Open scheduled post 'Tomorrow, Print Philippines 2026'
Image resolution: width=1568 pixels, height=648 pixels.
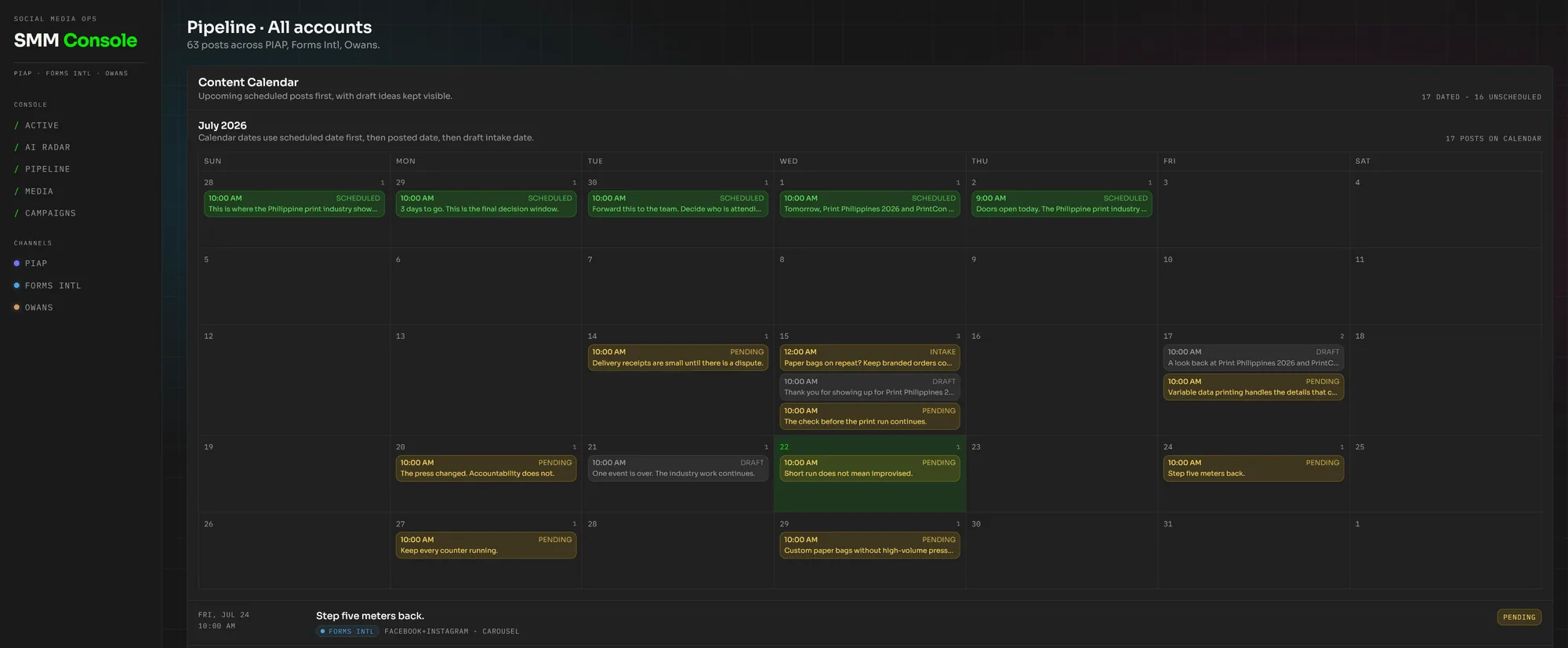tap(869, 204)
